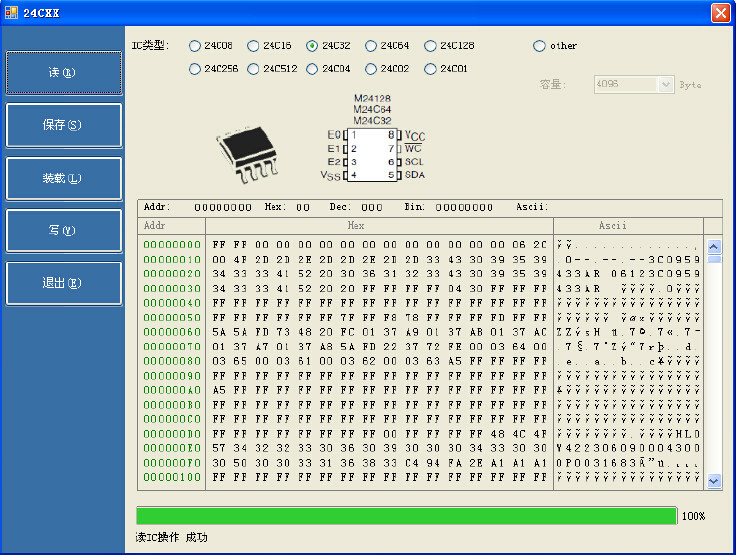Select address row 000000A0
Screen dimensions: 736x555
click(172, 390)
